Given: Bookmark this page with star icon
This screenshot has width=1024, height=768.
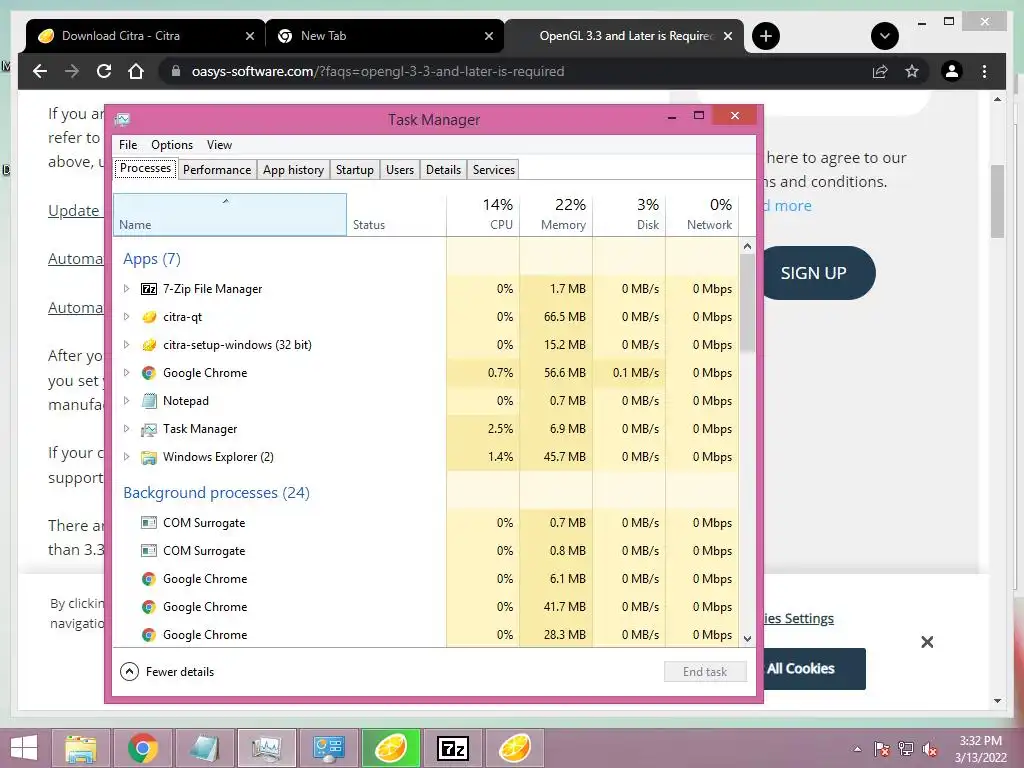Looking at the screenshot, I should pyautogui.click(x=912, y=71).
